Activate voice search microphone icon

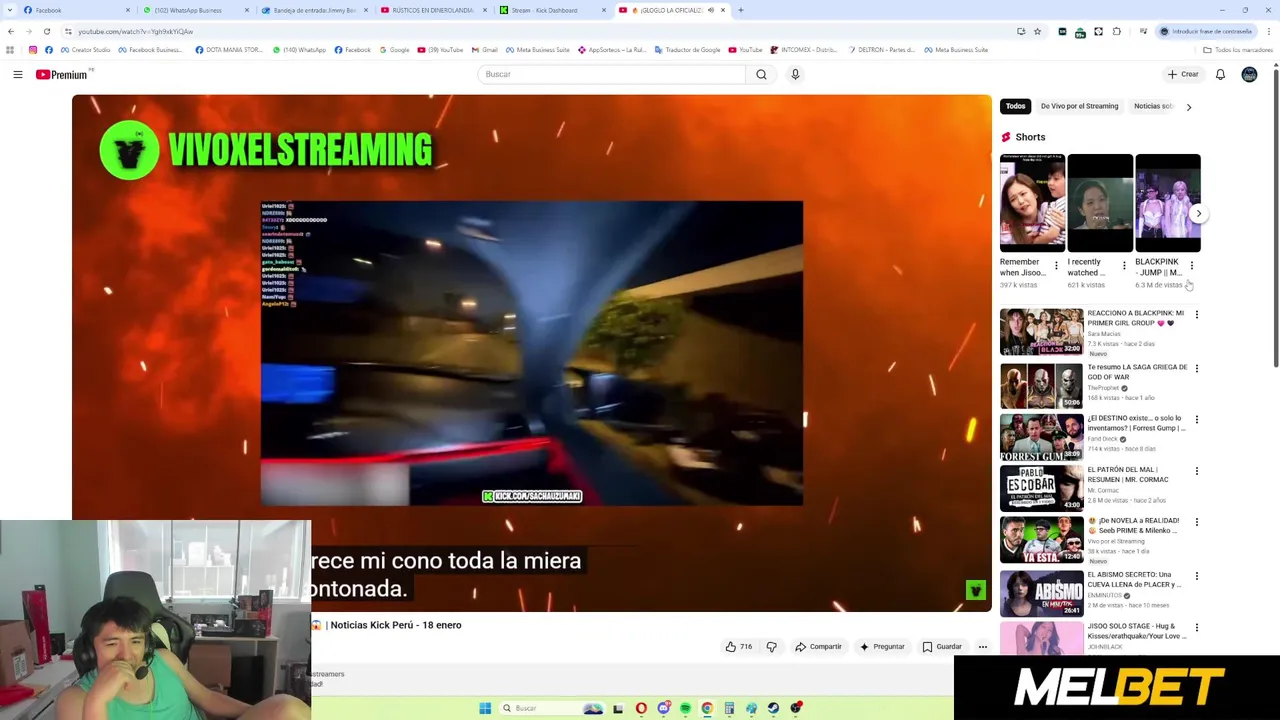pyautogui.click(x=795, y=74)
